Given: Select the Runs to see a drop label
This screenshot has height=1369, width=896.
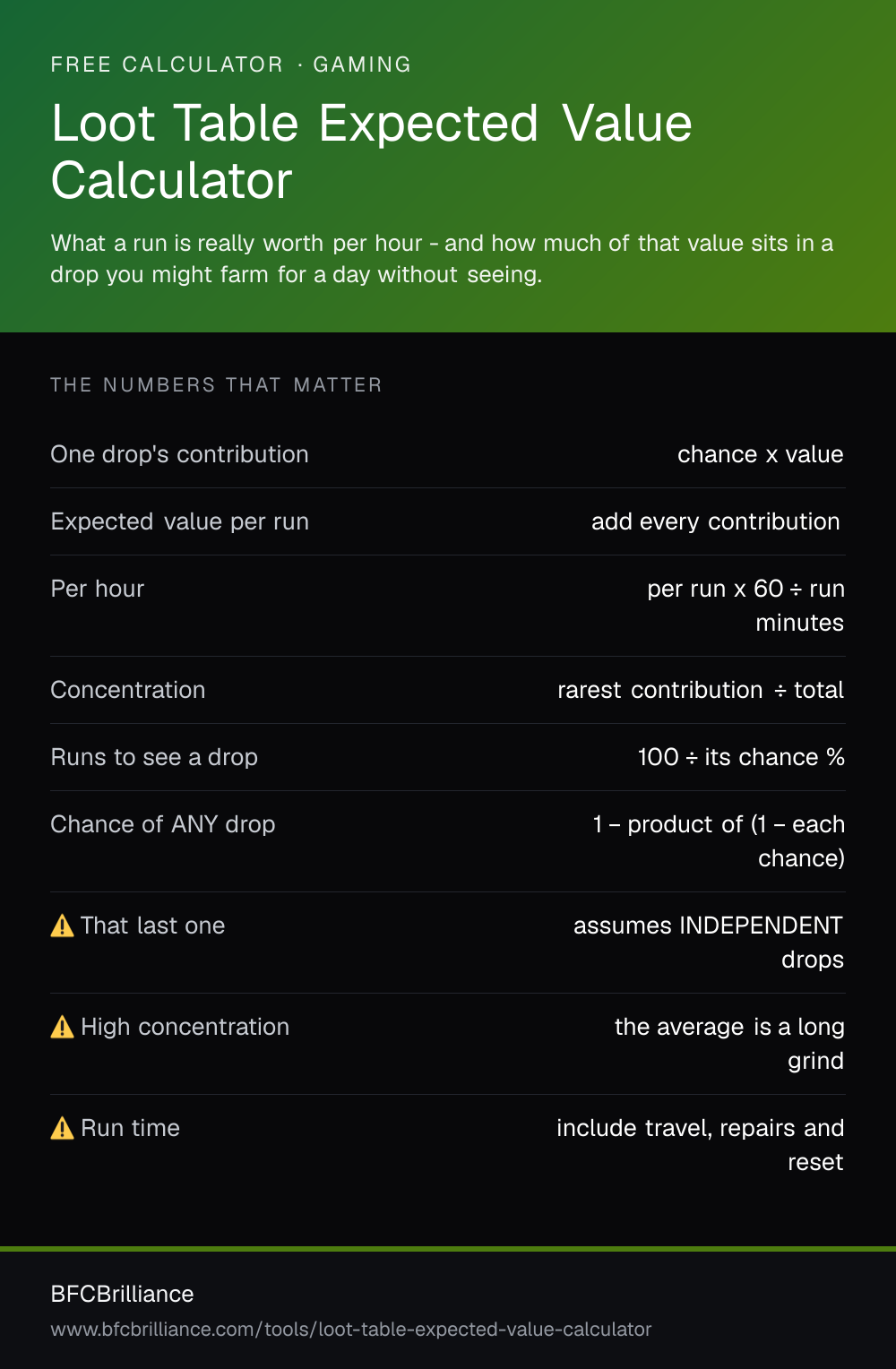Looking at the screenshot, I should [154, 757].
